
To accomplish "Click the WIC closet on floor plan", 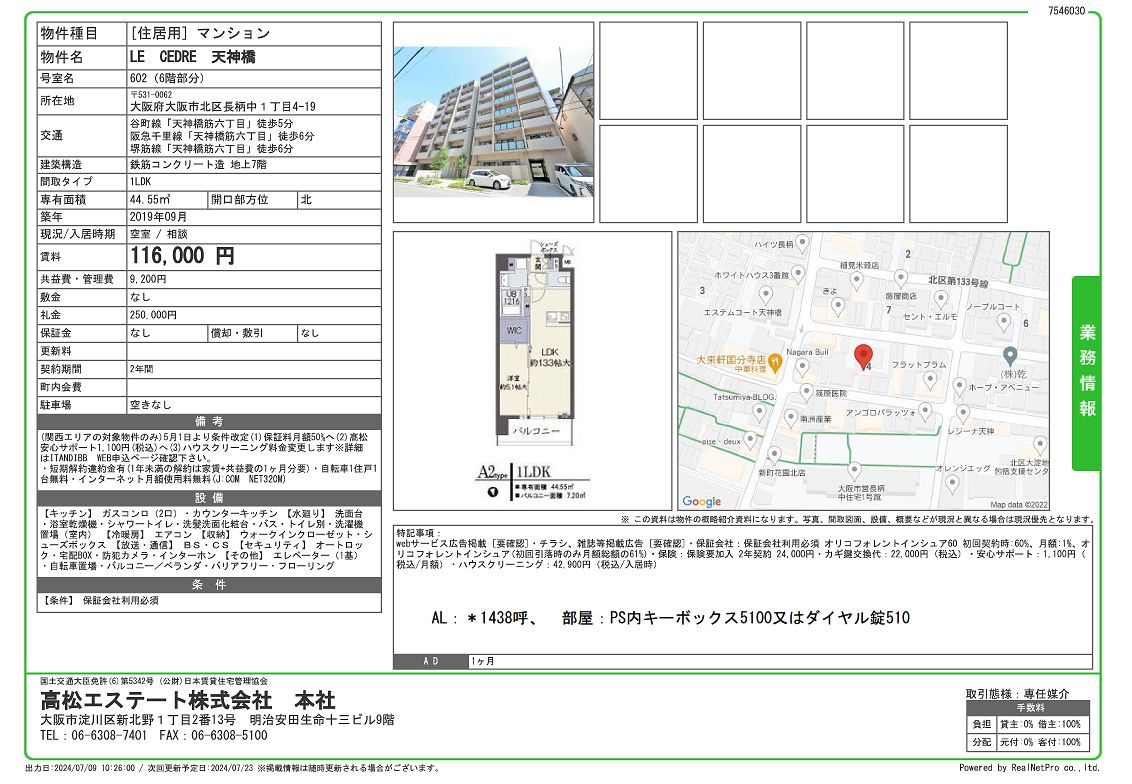I will click(x=514, y=331).
